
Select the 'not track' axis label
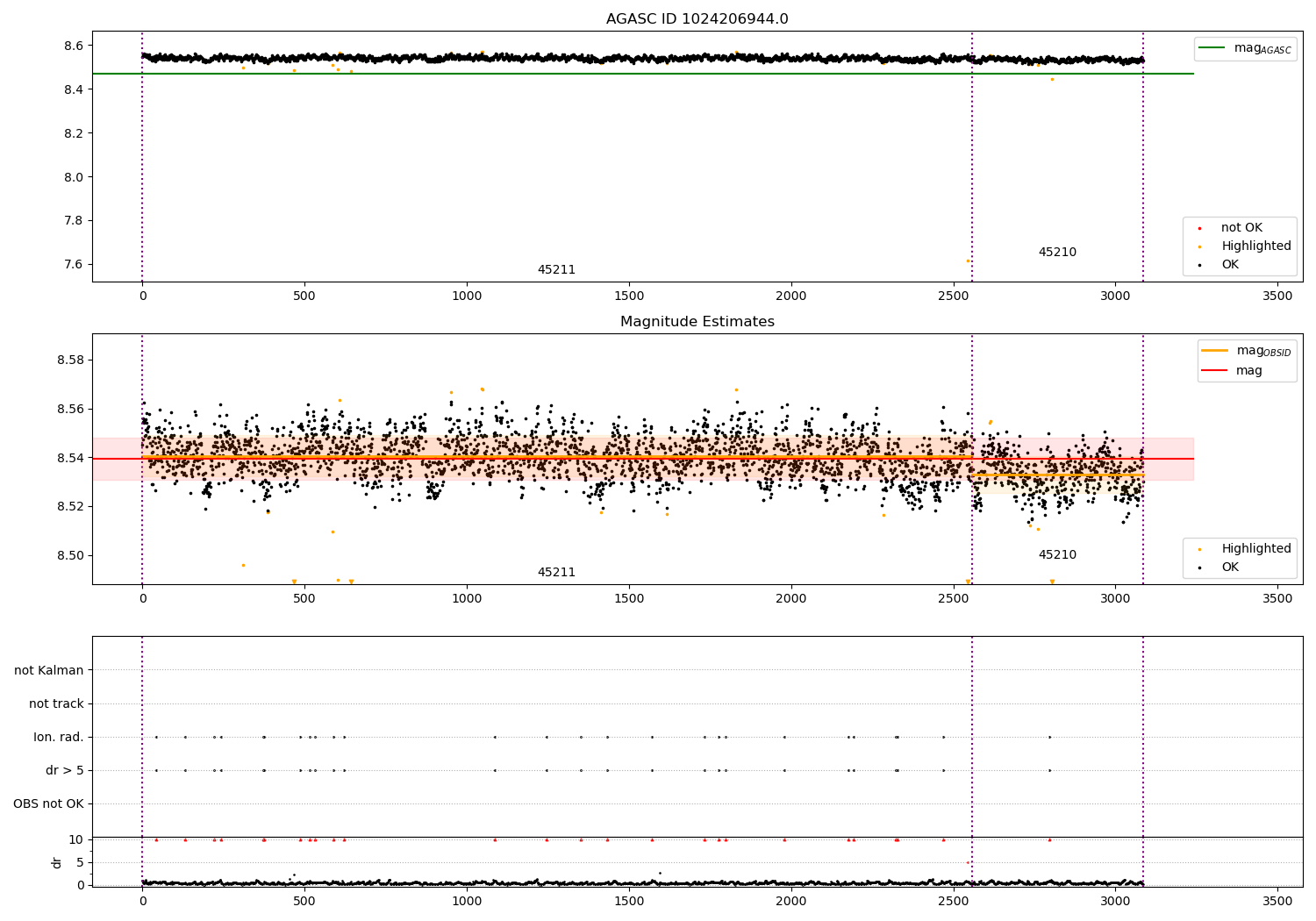click(x=56, y=704)
